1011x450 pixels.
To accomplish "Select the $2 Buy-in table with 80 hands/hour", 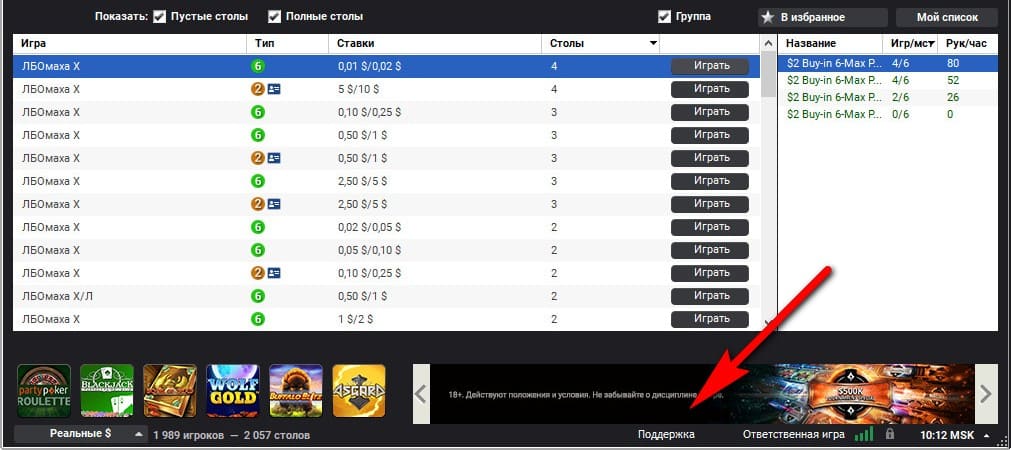I will [x=890, y=63].
